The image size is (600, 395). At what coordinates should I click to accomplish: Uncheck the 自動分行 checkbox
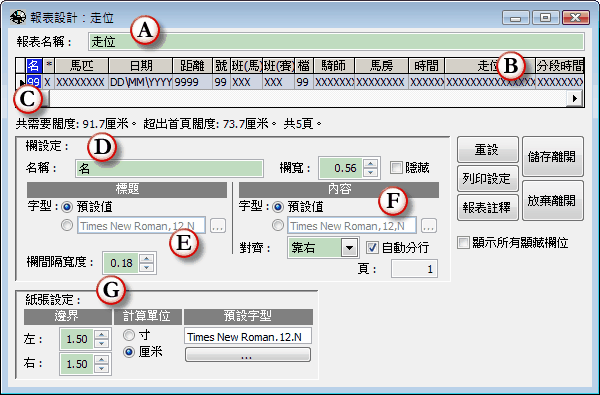[x=372, y=247]
